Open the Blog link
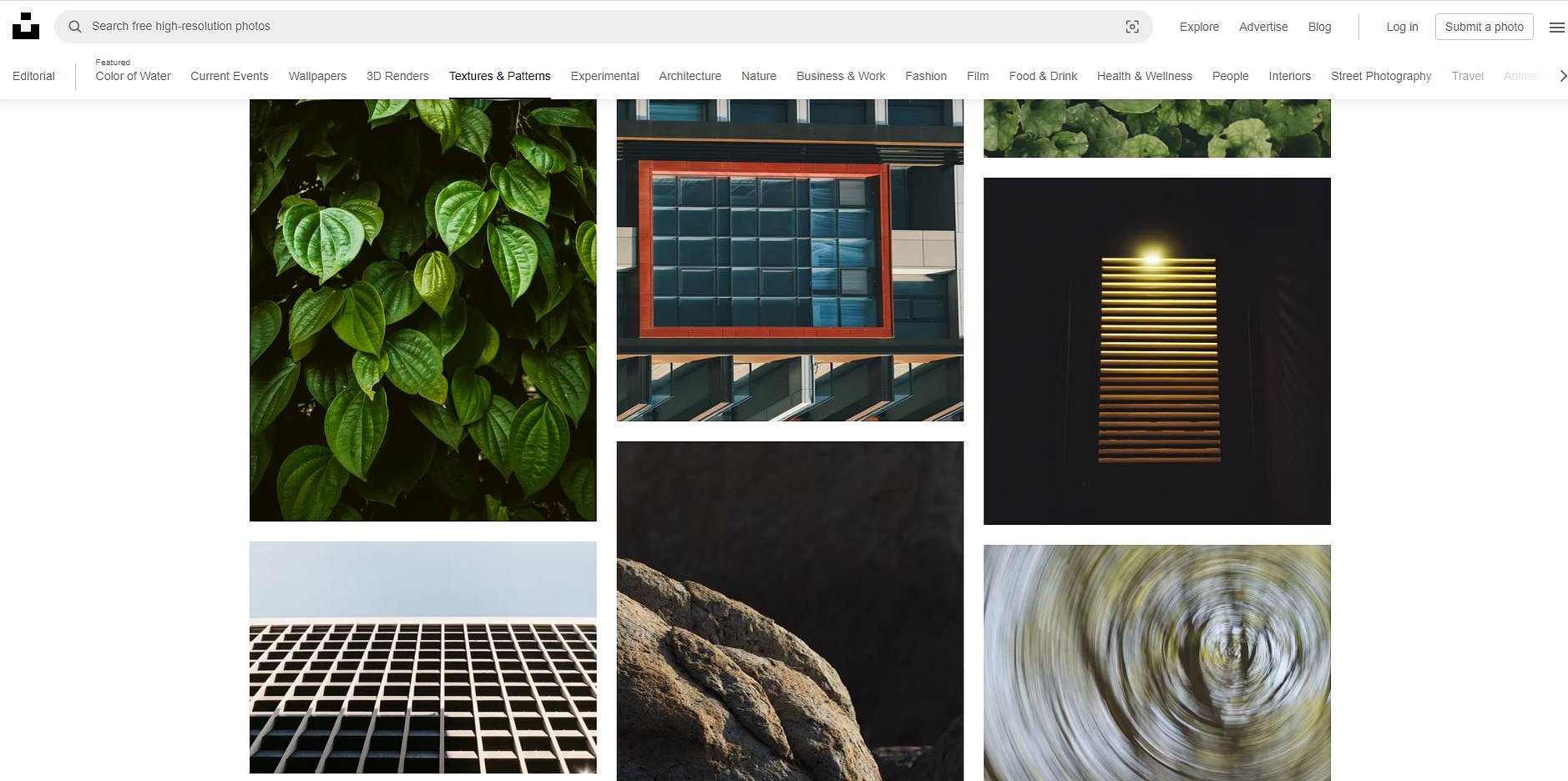1568x781 pixels. point(1319,27)
